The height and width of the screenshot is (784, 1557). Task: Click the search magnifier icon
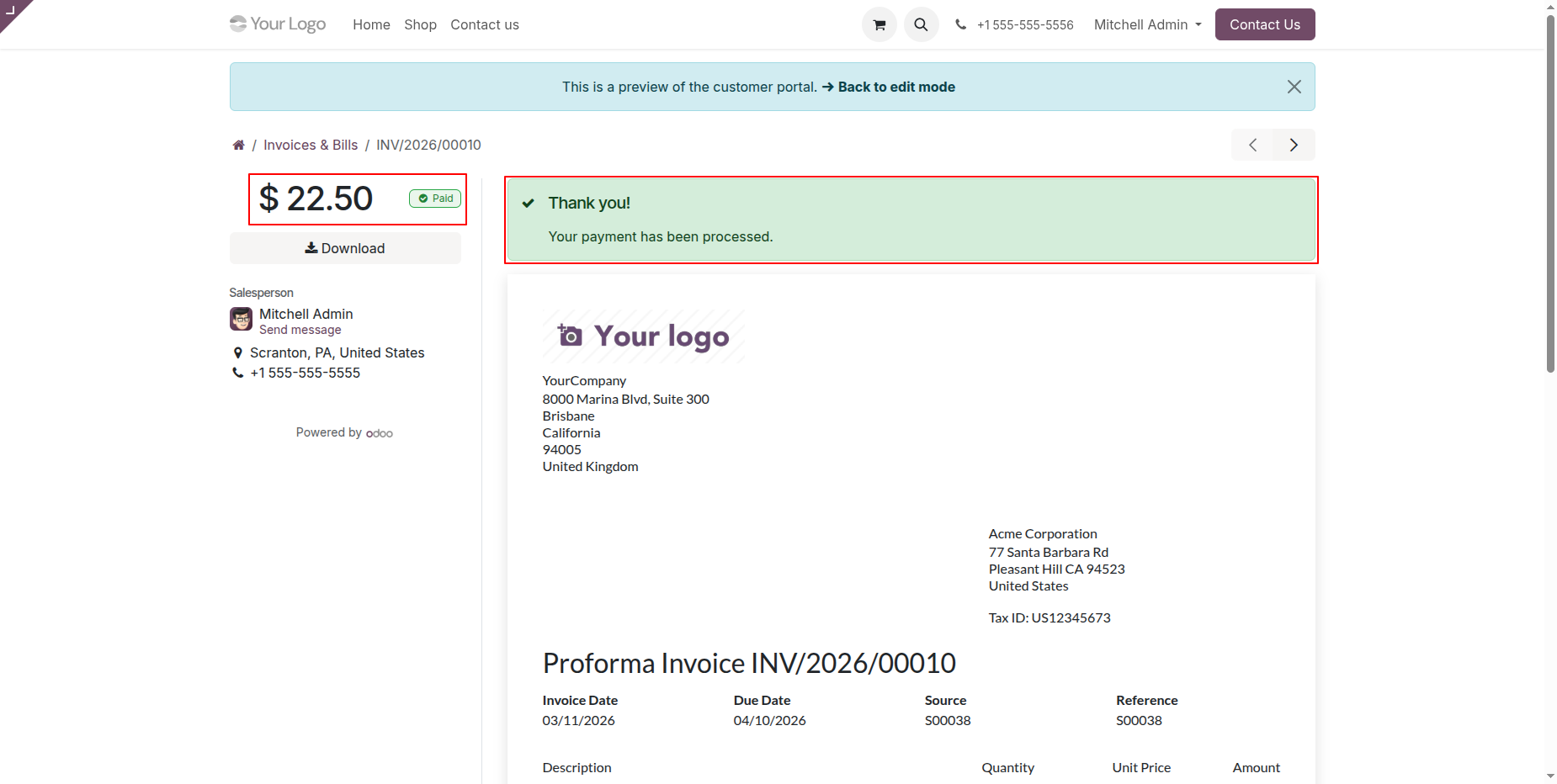921,25
